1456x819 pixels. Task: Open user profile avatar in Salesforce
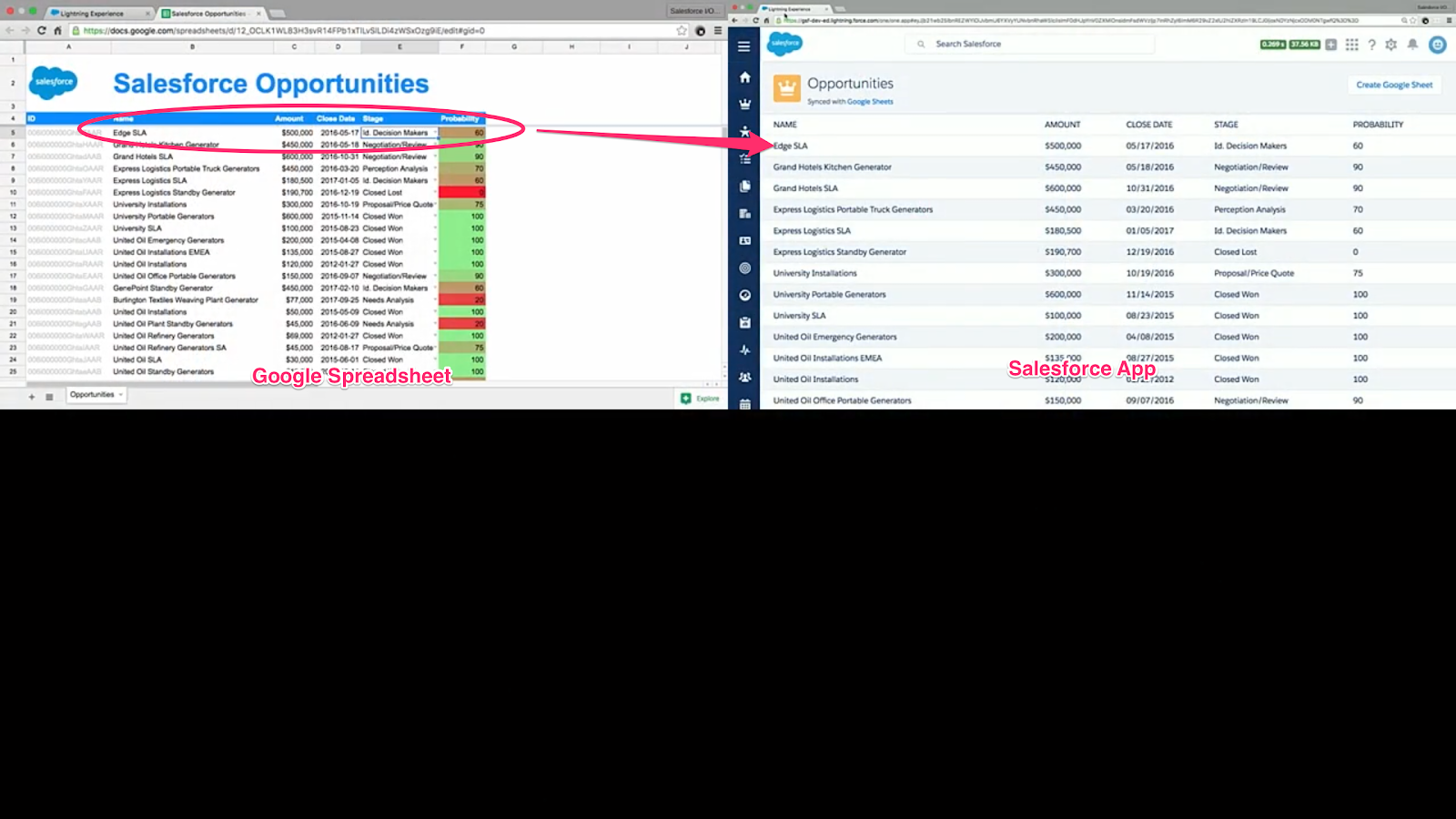pyautogui.click(x=1438, y=45)
